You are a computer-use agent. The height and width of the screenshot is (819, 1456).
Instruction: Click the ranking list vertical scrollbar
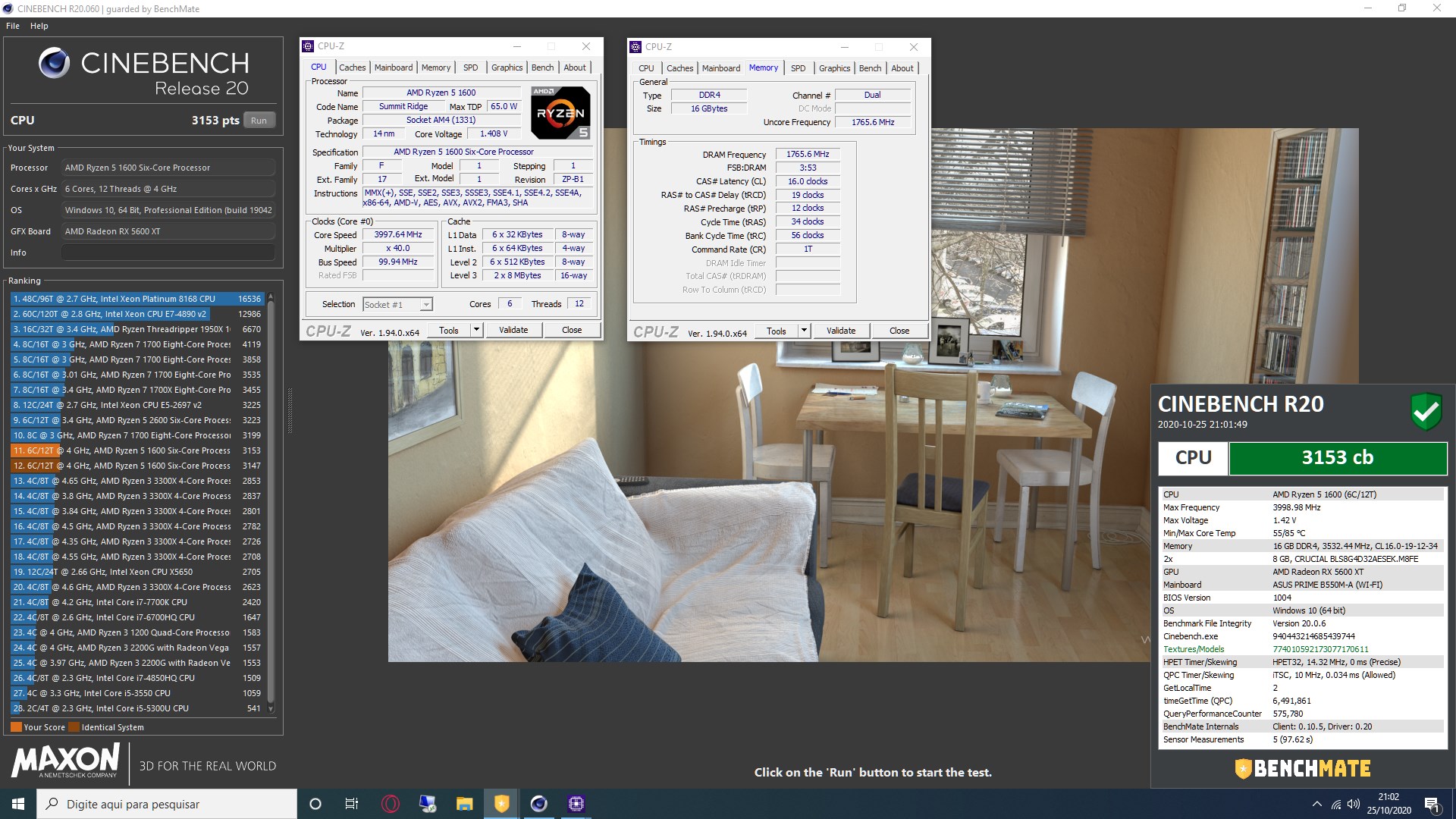[271, 503]
